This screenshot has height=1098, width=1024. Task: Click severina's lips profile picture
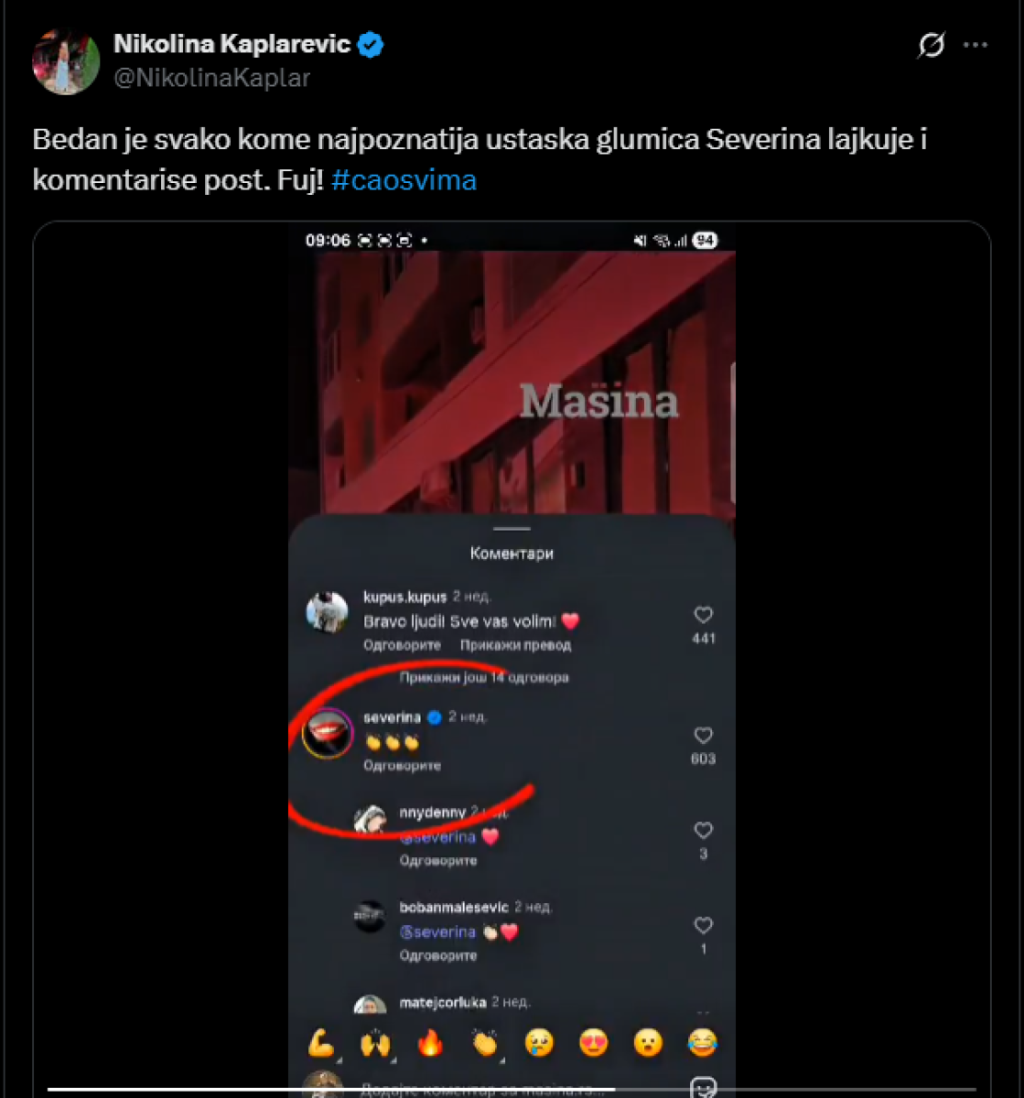click(327, 733)
